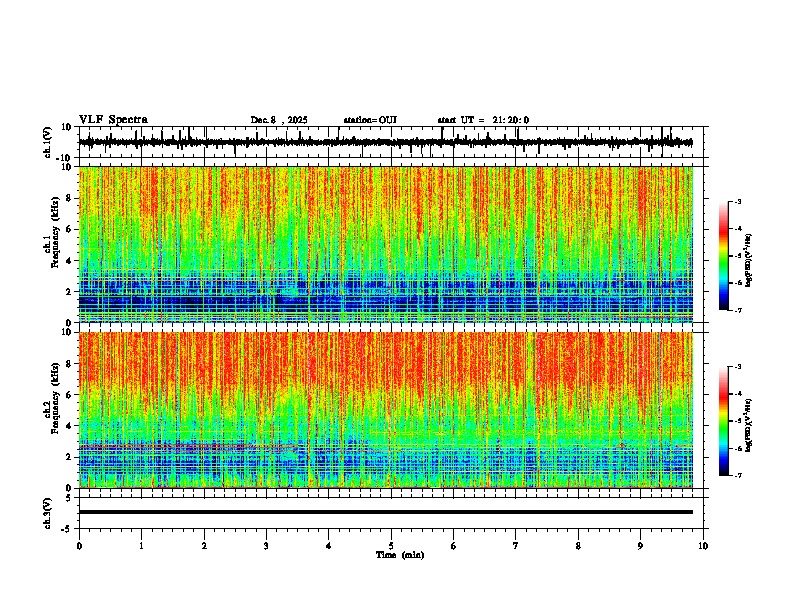Click the ch.1 colorbar "log(PSD)" unit label
The height and width of the screenshot is (612, 792).
tap(749, 261)
